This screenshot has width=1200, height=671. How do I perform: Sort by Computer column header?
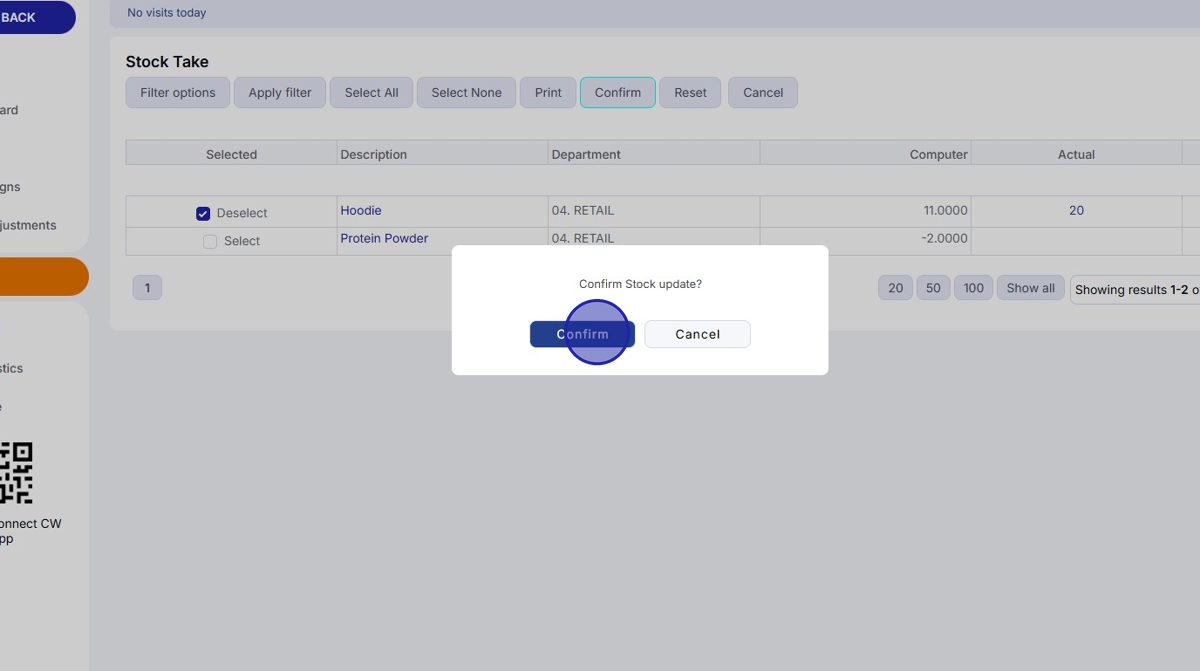point(938,154)
